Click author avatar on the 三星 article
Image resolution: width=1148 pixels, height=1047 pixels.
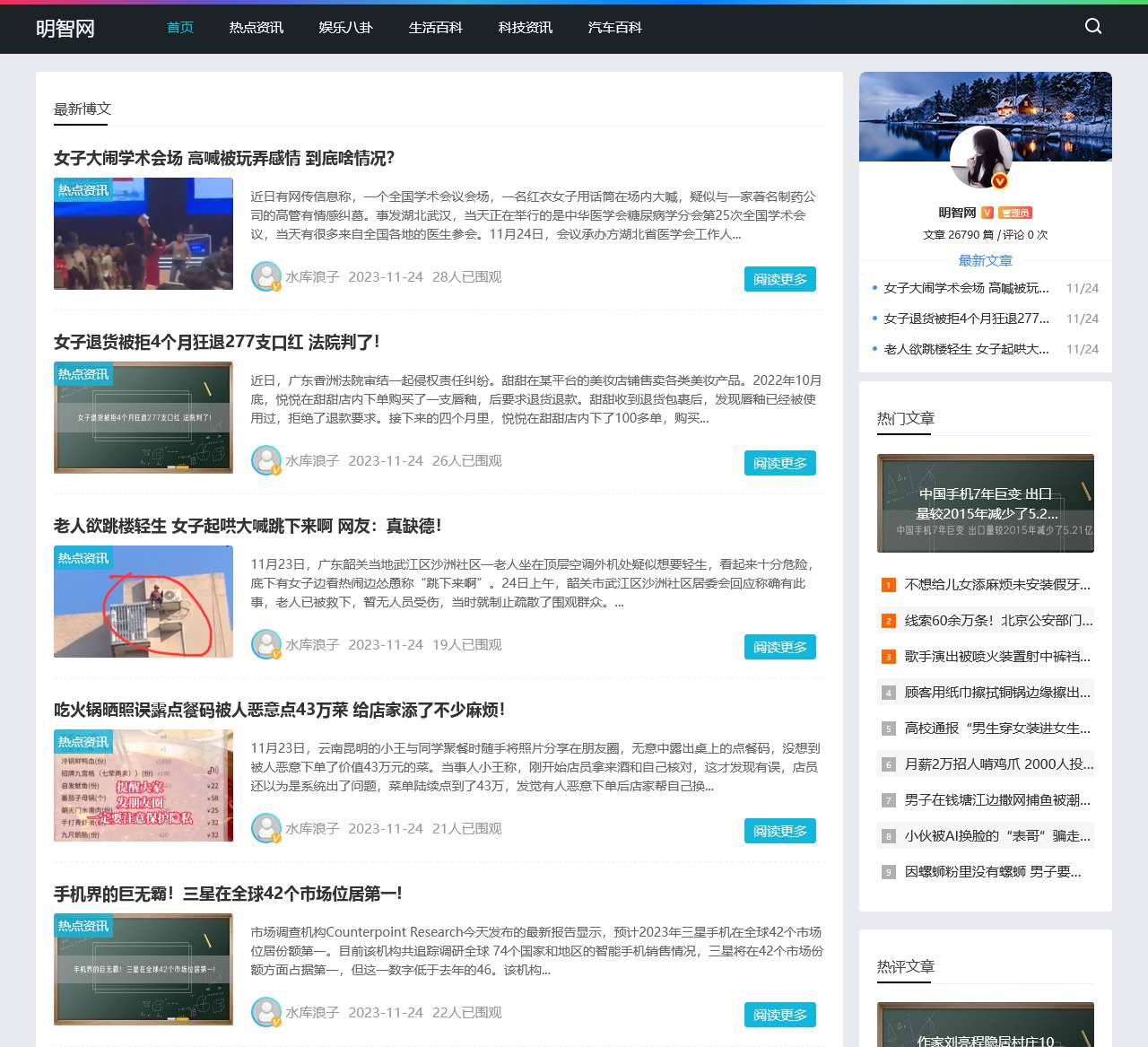click(266, 1012)
